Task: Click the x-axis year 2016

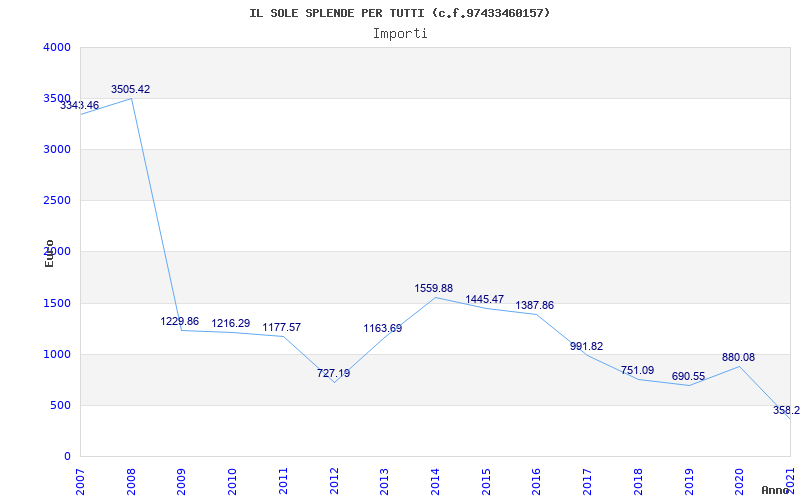Action: (537, 481)
